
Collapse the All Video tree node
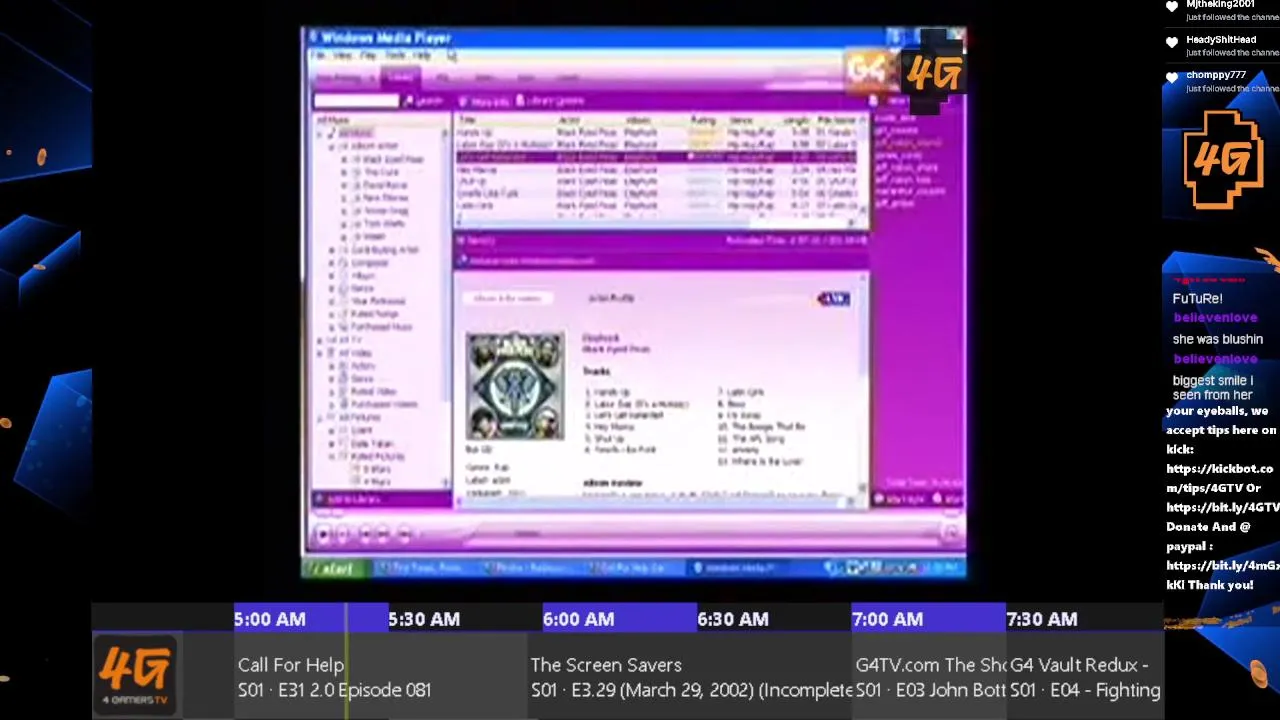click(320, 353)
